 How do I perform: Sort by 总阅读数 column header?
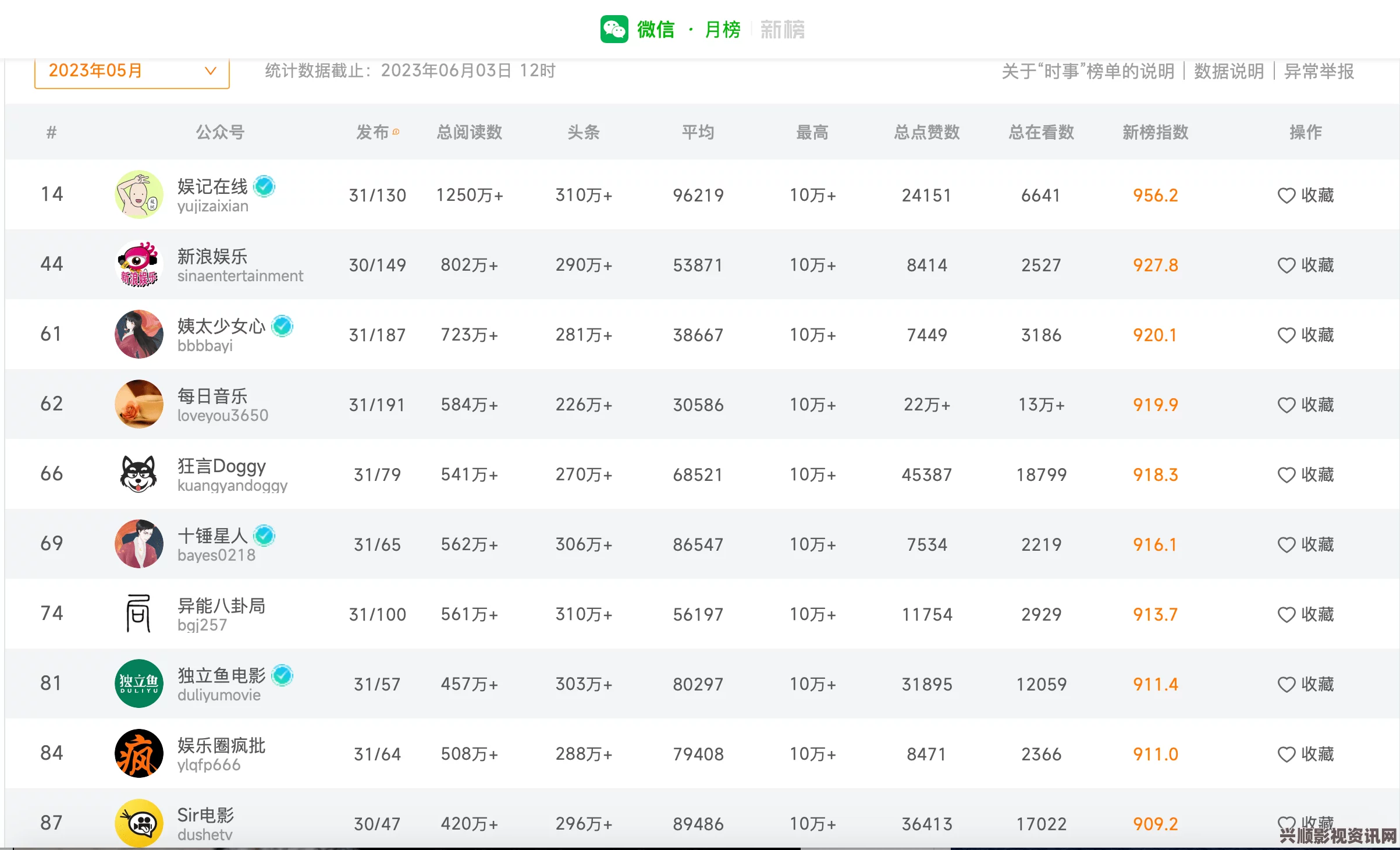coord(469,132)
